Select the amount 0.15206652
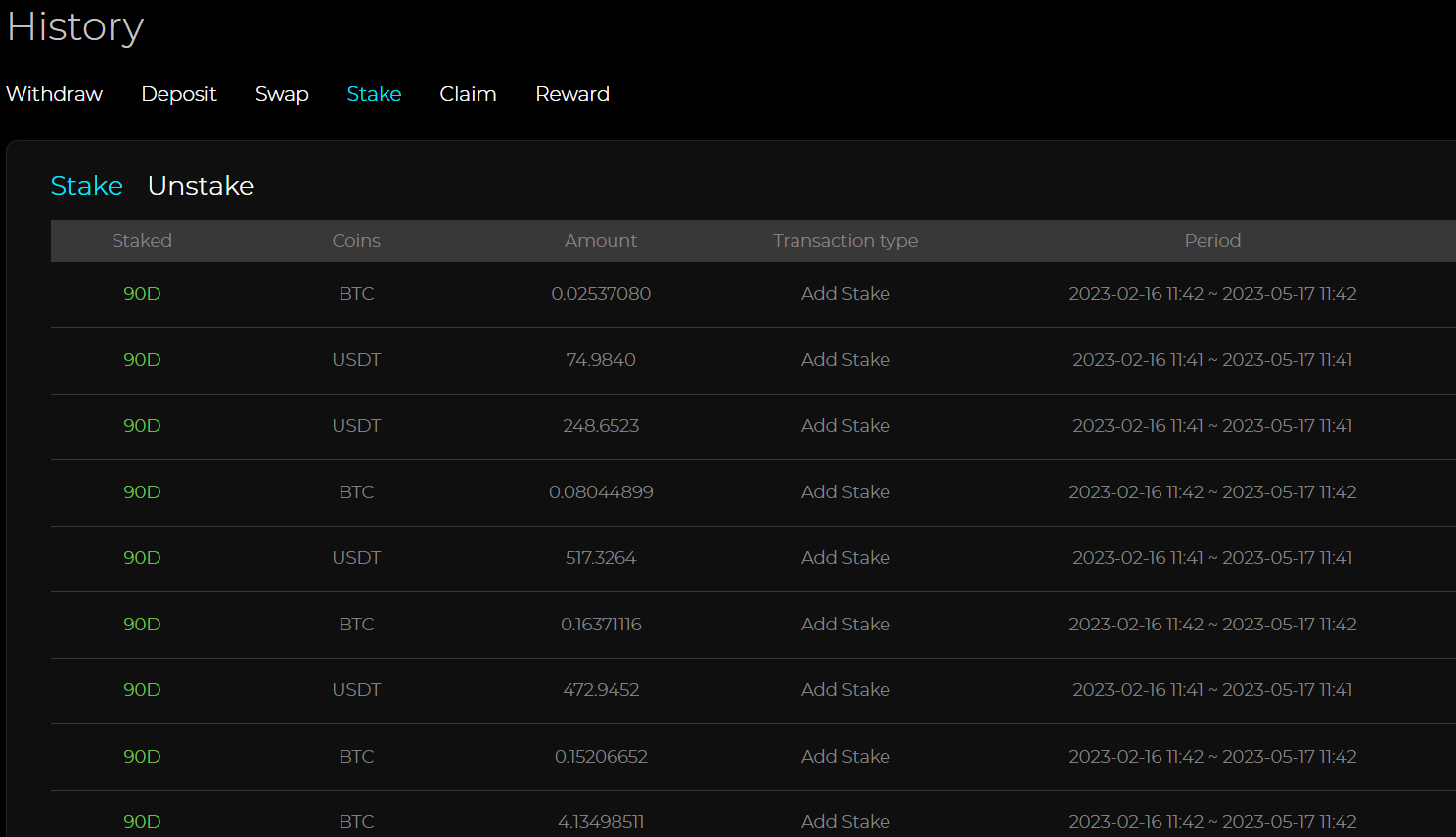Viewport: 1456px width, 837px height. pyautogui.click(x=601, y=757)
